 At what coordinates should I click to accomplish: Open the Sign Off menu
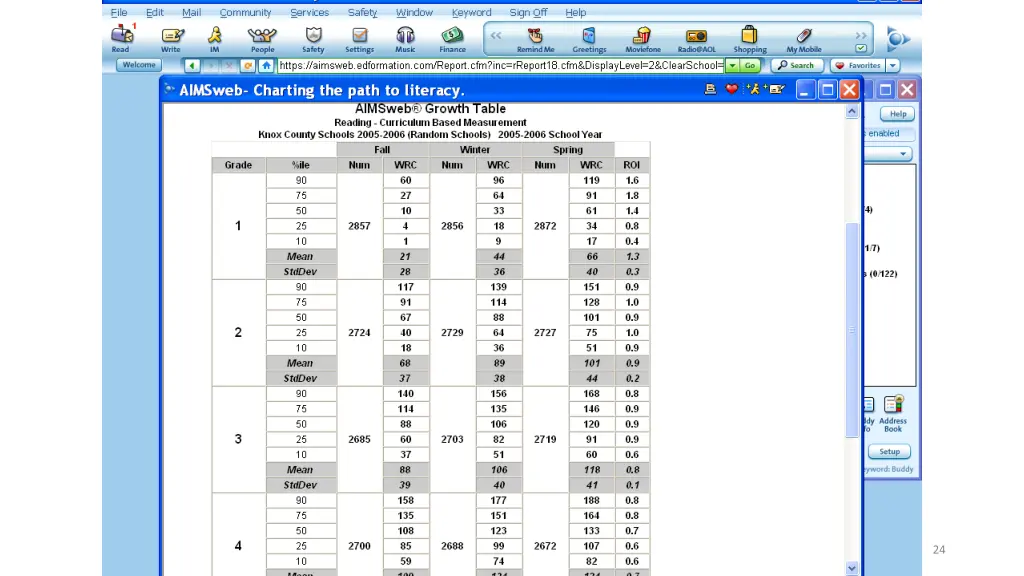point(528,12)
